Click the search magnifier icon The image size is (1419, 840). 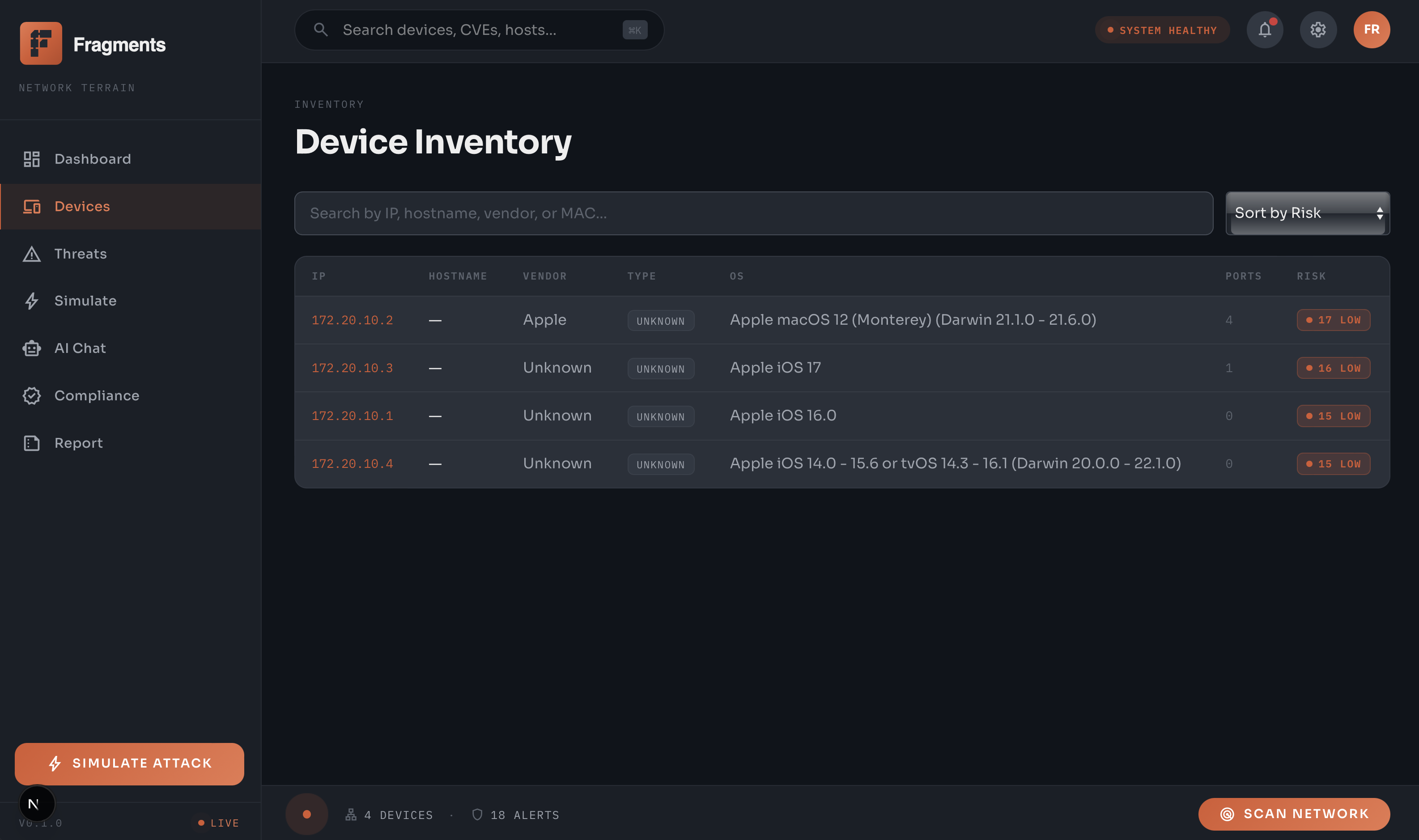click(321, 30)
